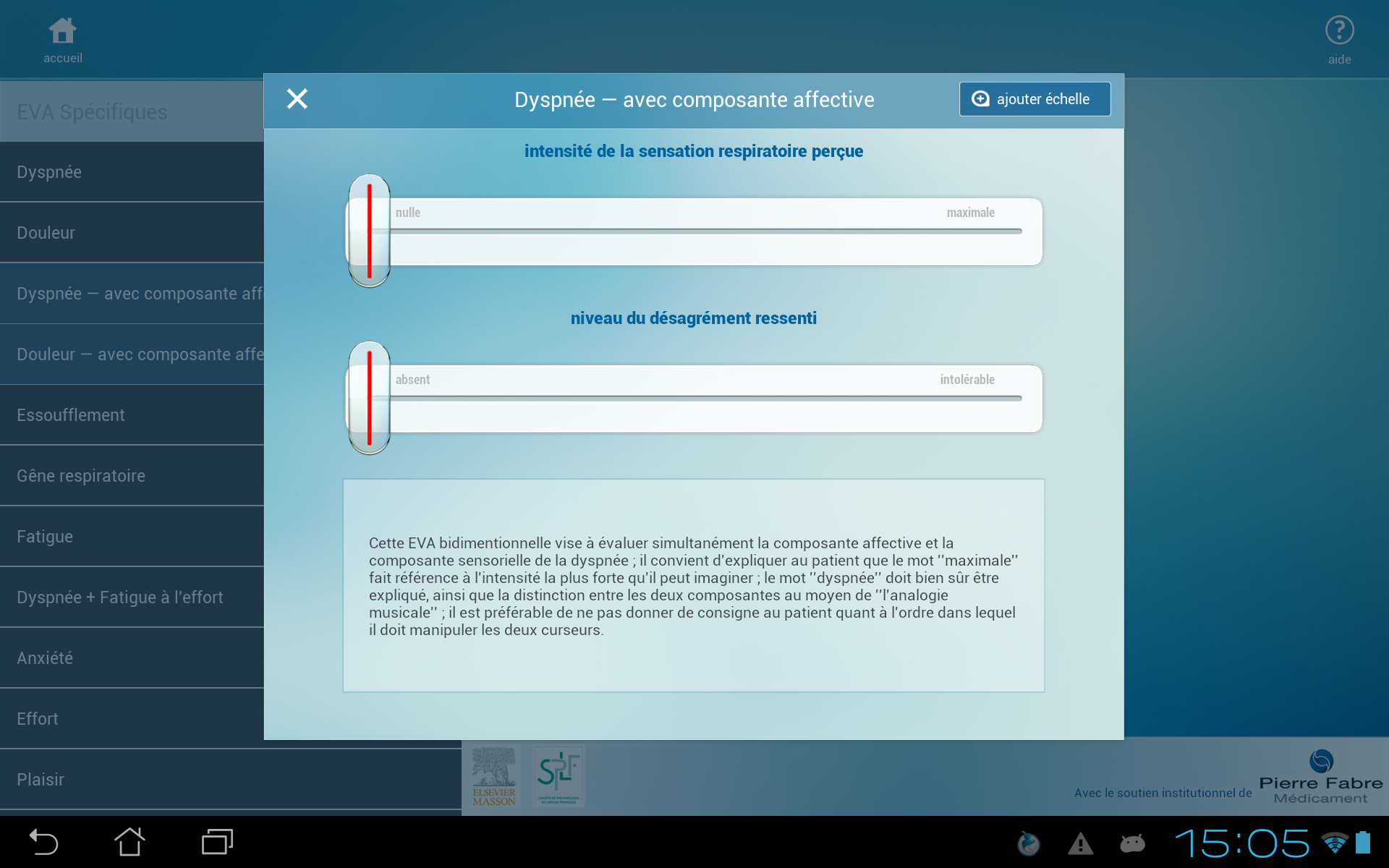
Task: Tap the Android home button
Action: (x=130, y=842)
